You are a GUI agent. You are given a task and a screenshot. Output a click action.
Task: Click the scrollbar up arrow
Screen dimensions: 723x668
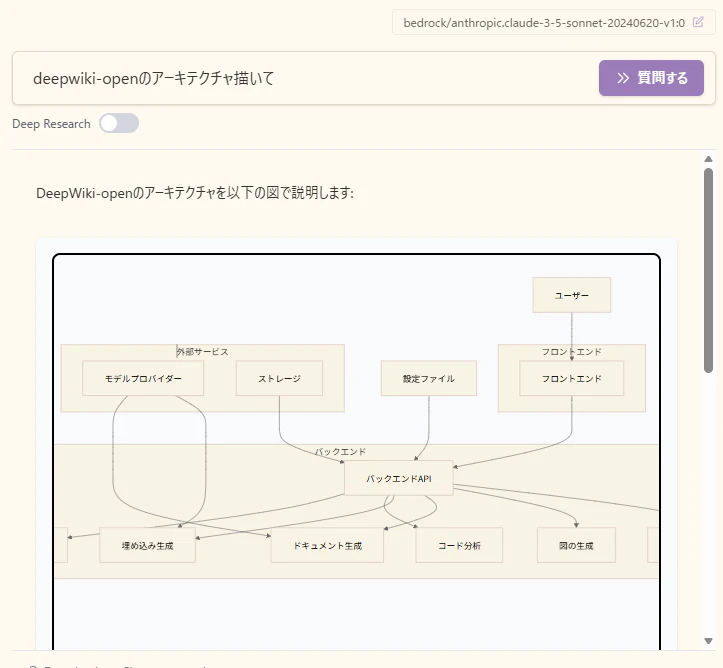(x=708, y=159)
